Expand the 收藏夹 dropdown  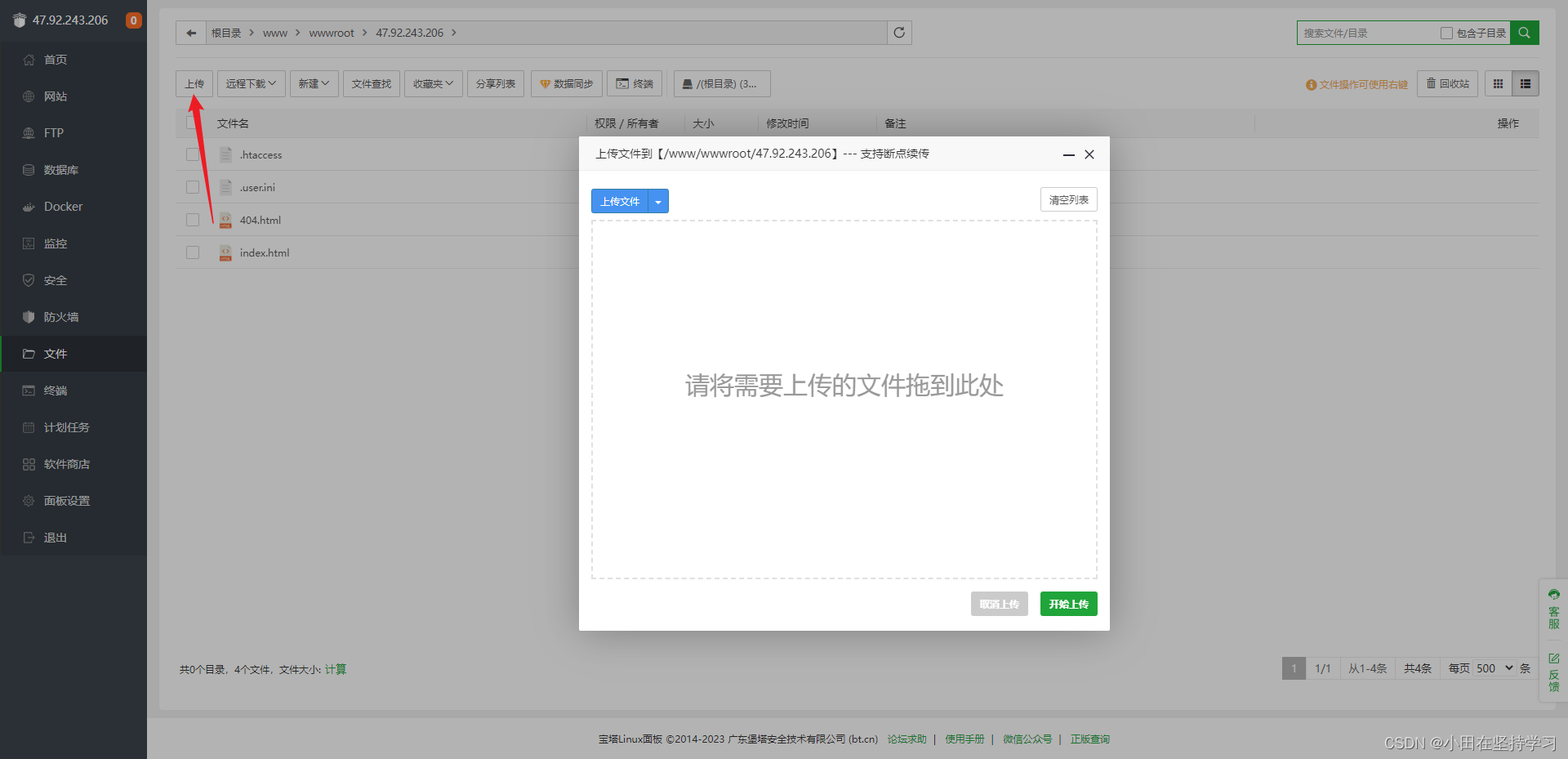pyautogui.click(x=434, y=83)
